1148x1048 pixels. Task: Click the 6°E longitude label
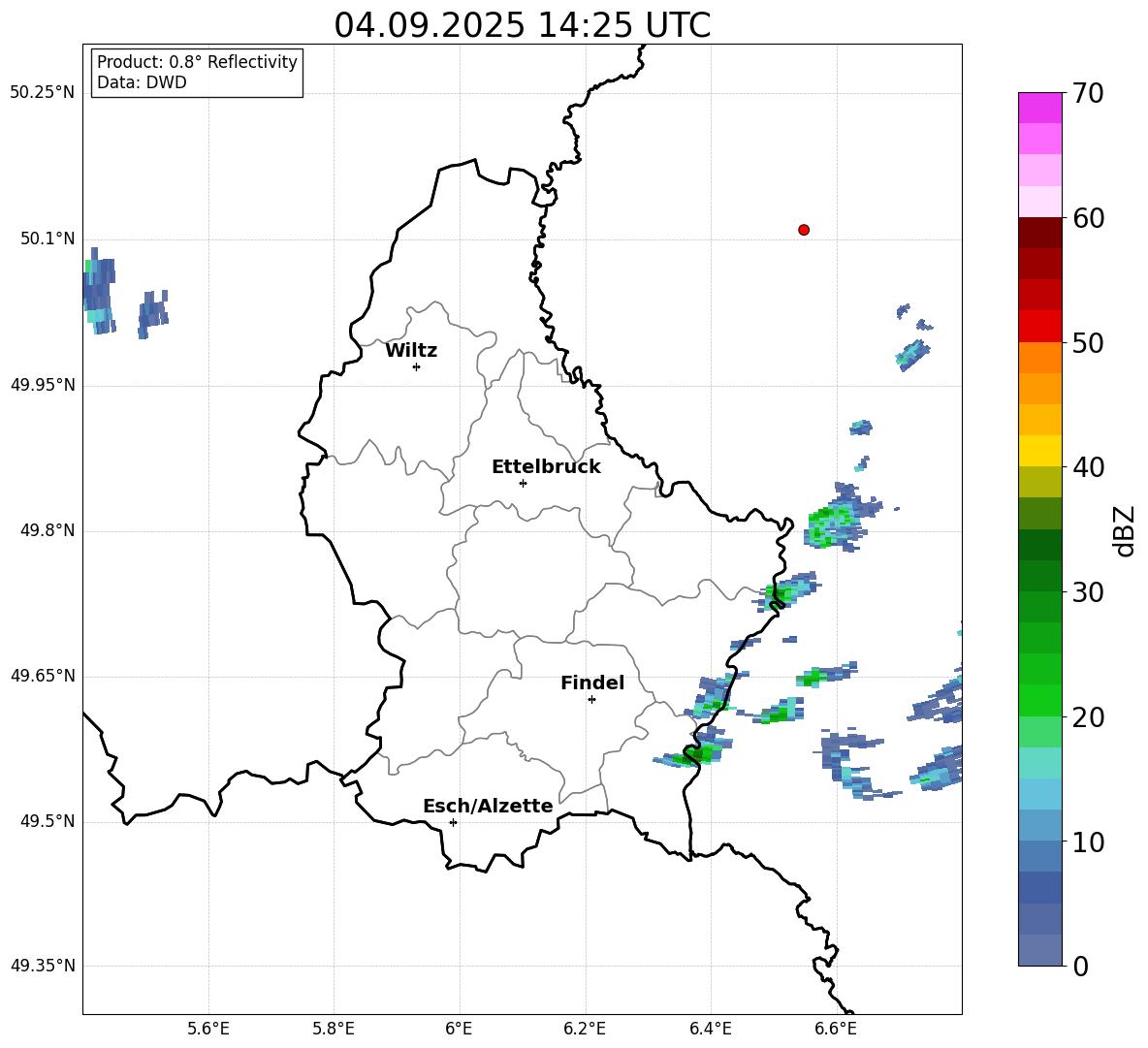pos(459,1029)
